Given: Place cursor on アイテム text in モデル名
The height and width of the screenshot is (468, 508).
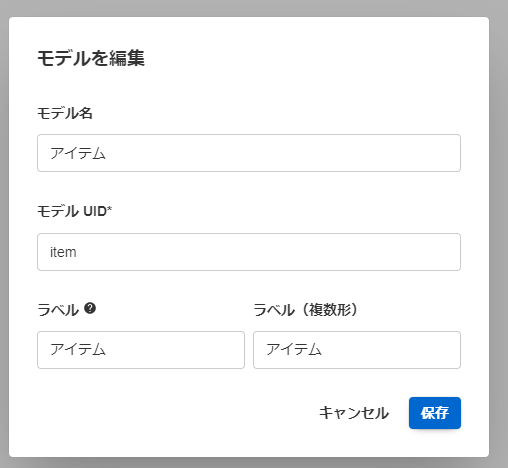Looking at the screenshot, I should (78, 153).
